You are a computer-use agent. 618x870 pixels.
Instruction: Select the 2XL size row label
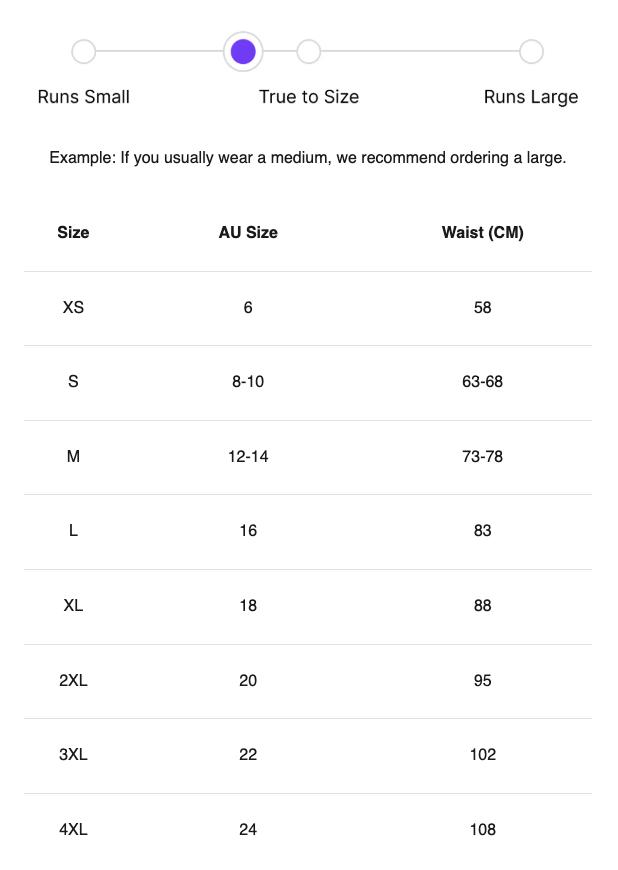coord(73,680)
